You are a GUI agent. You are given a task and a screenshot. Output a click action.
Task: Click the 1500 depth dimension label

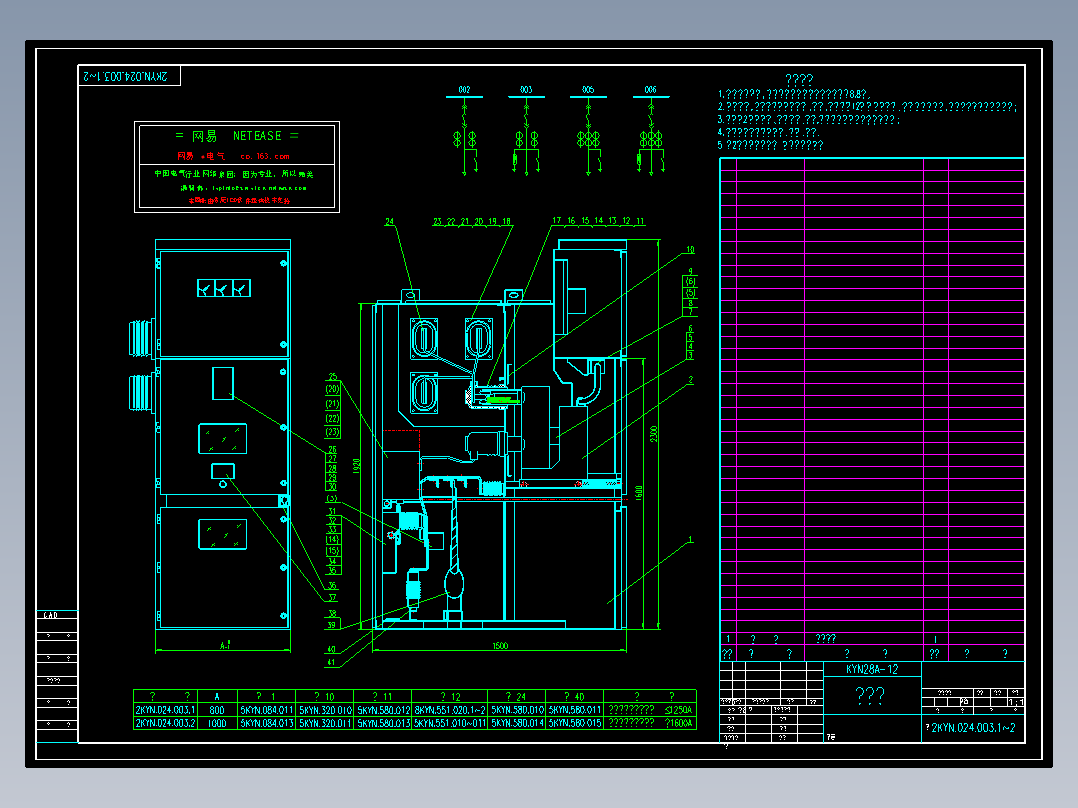tap(500, 646)
